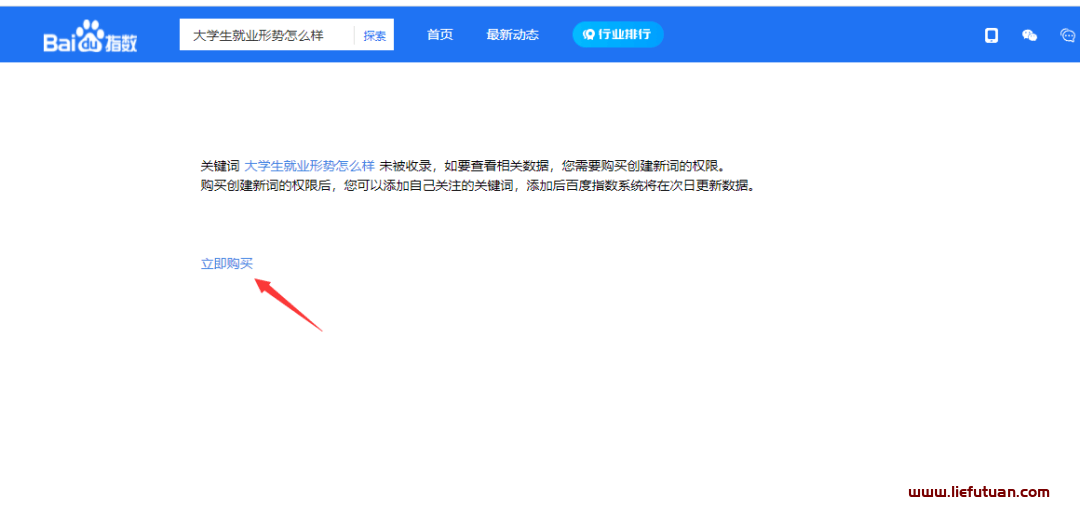The width and height of the screenshot is (1080, 527).
Task: Open the WeChat icon in header
Action: coord(1030,35)
